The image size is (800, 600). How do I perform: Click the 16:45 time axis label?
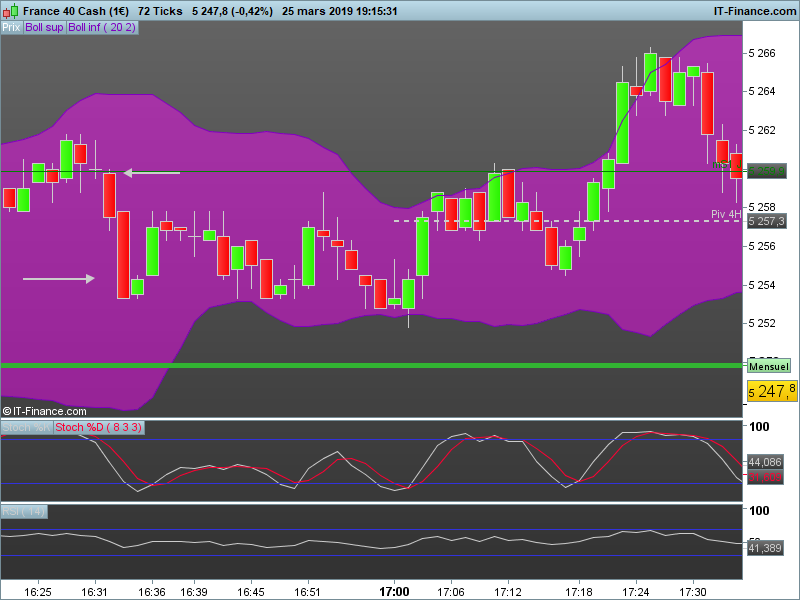251,592
